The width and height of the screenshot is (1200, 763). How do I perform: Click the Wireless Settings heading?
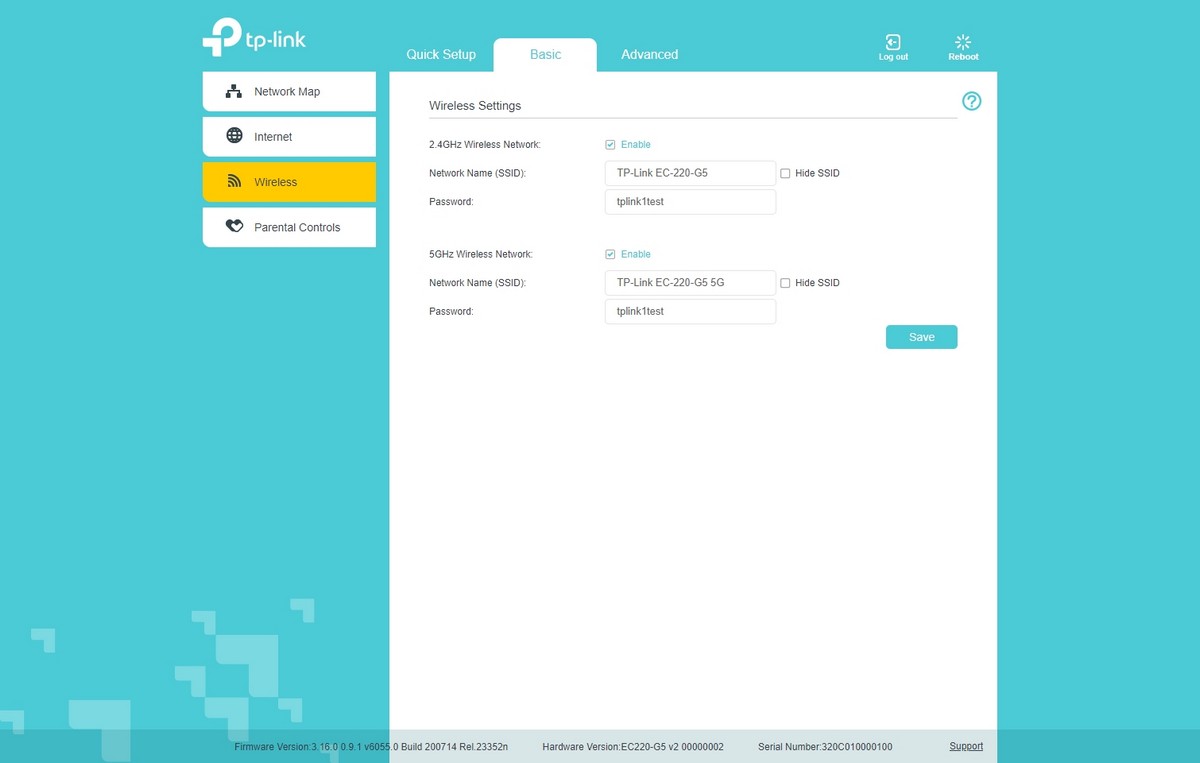(x=475, y=105)
